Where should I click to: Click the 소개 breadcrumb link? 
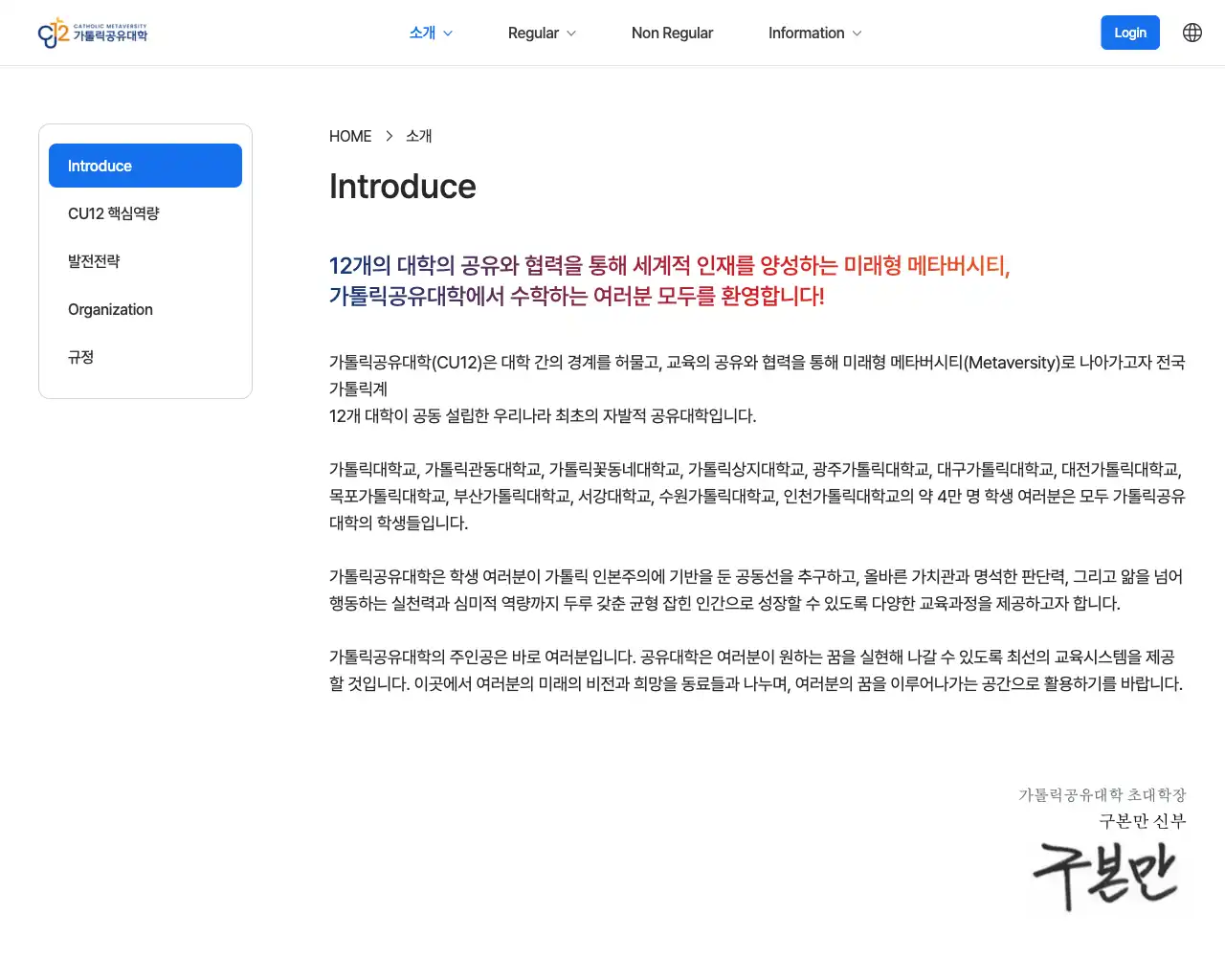click(x=419, y=136)
